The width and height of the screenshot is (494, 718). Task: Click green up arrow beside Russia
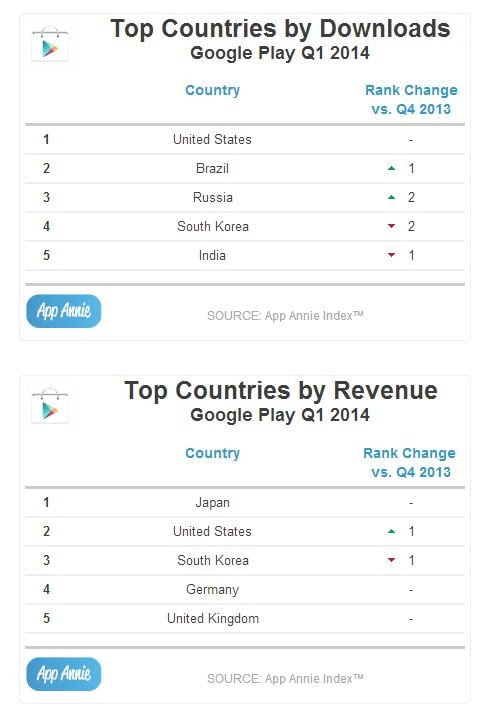391,197
